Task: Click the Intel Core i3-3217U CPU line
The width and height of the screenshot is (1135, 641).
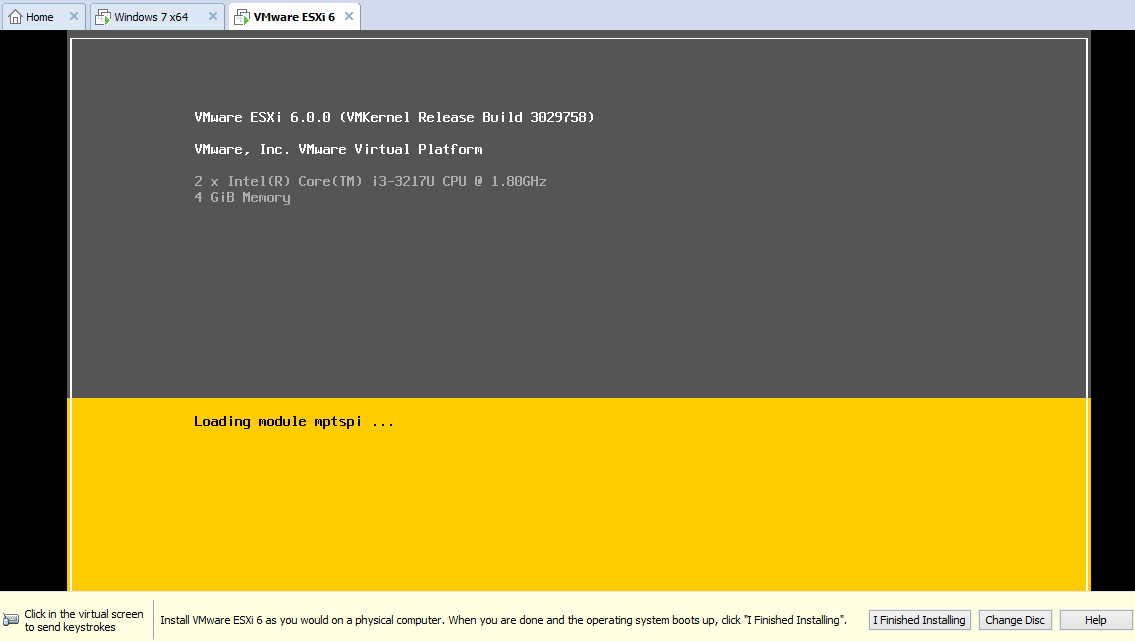Action: 370,181
